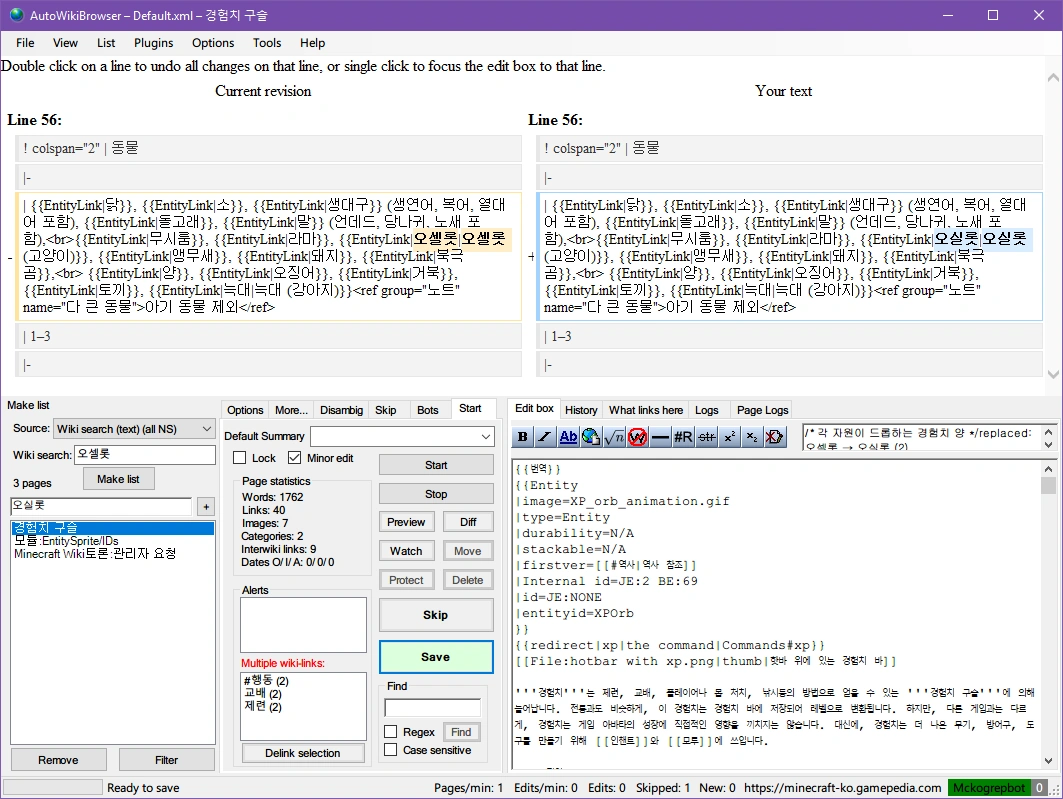The image size is (1063, 799).
Task: Open the Tools menu
Action: pos(267,43)
